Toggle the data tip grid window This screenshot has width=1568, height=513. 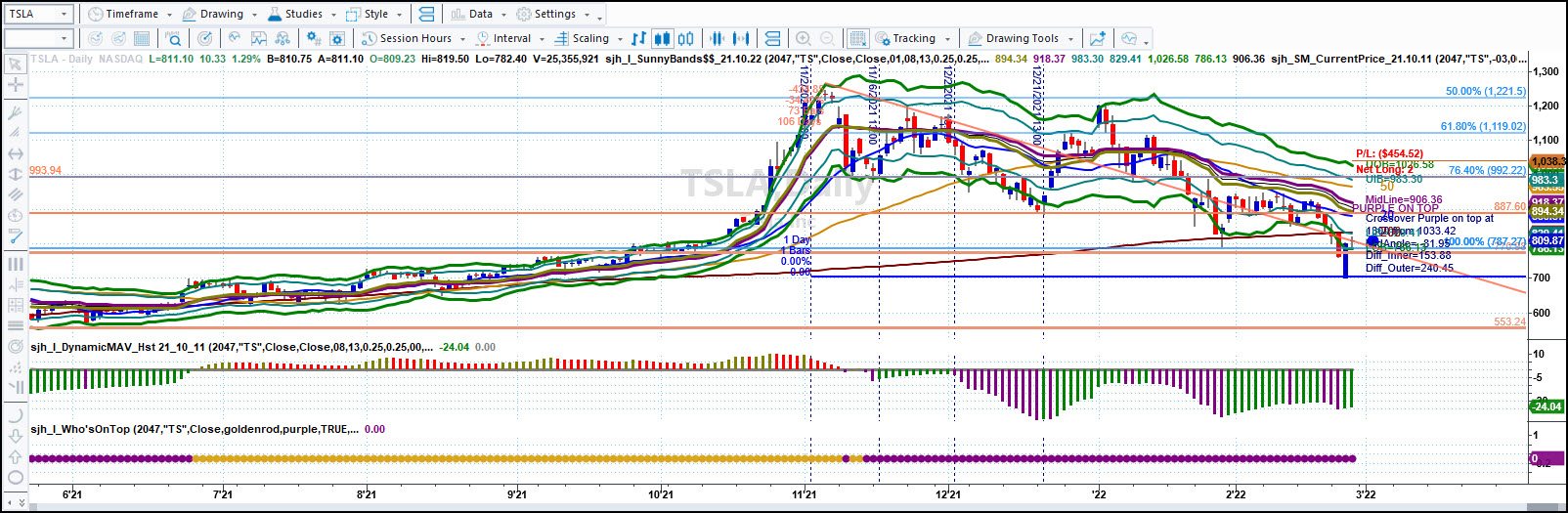tap(857, 38)
